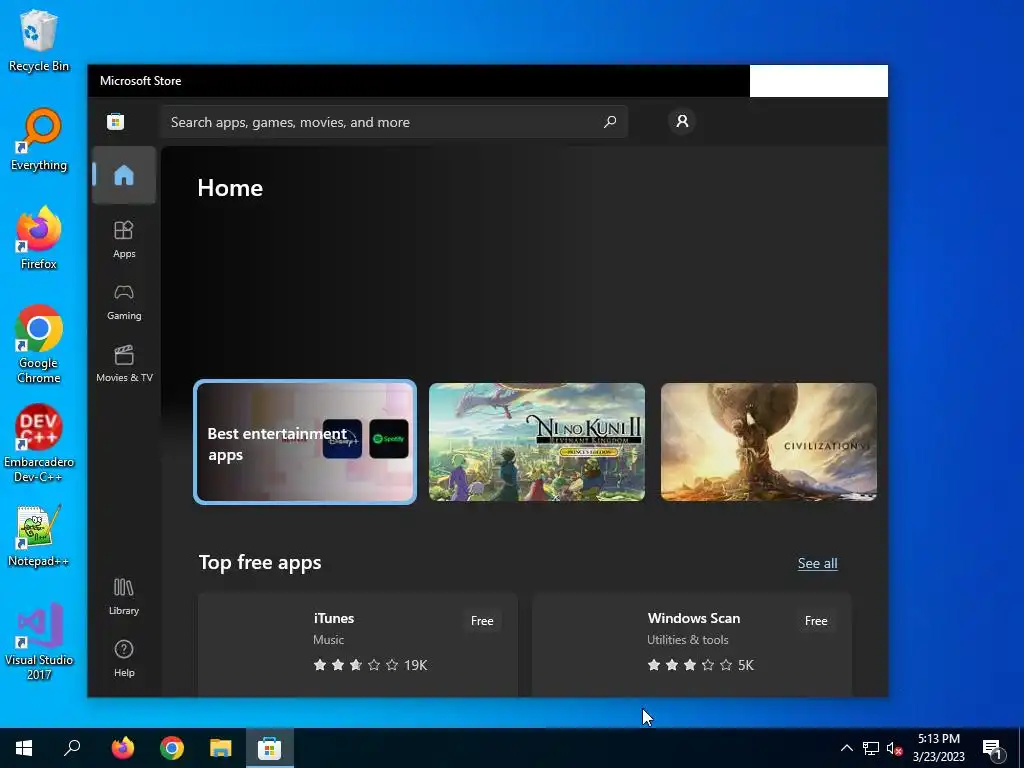Click the muted volume tray icon
Screen dimensions: 1024x768
[x=895, y=748]
